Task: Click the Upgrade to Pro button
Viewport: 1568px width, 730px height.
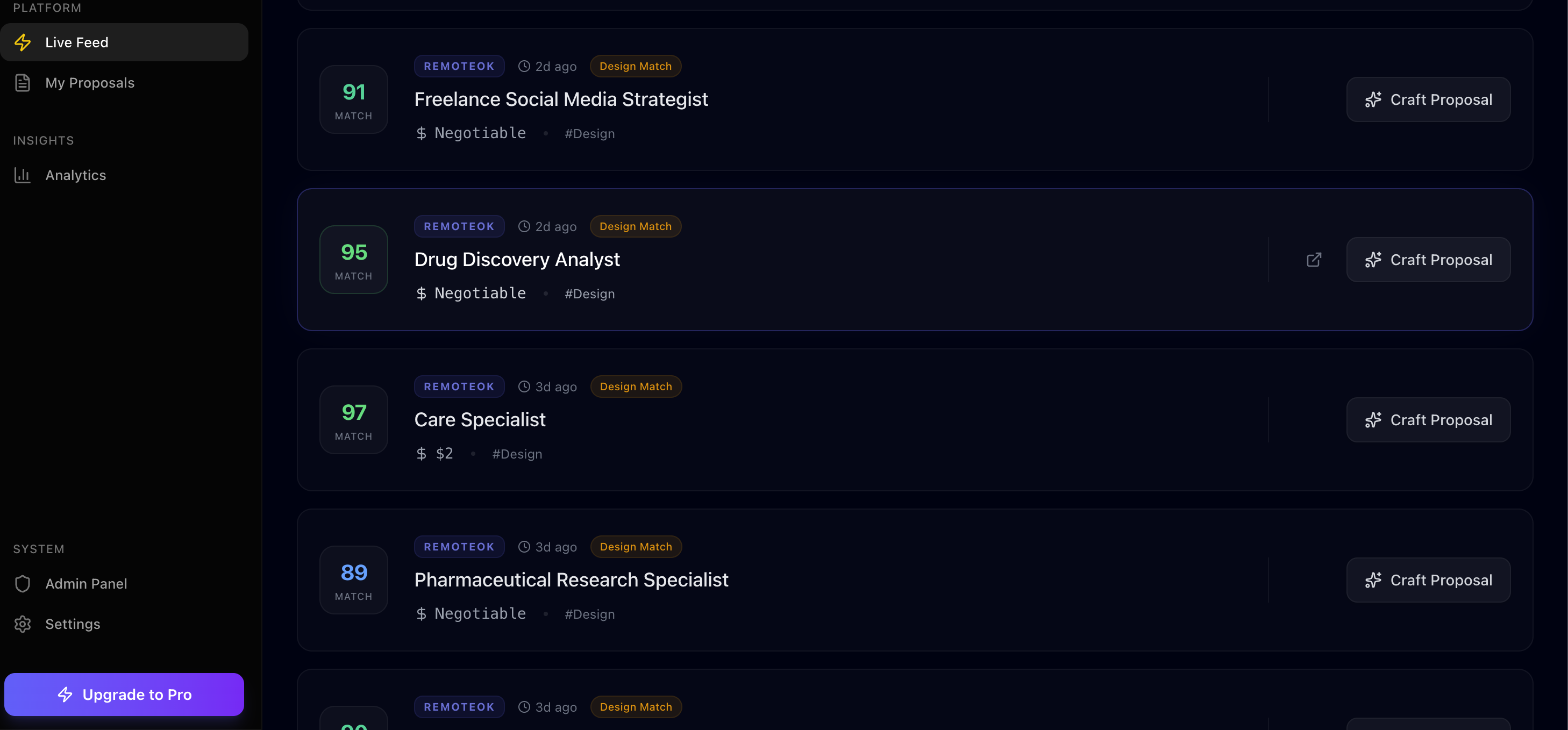Action: tap(124, 694)
